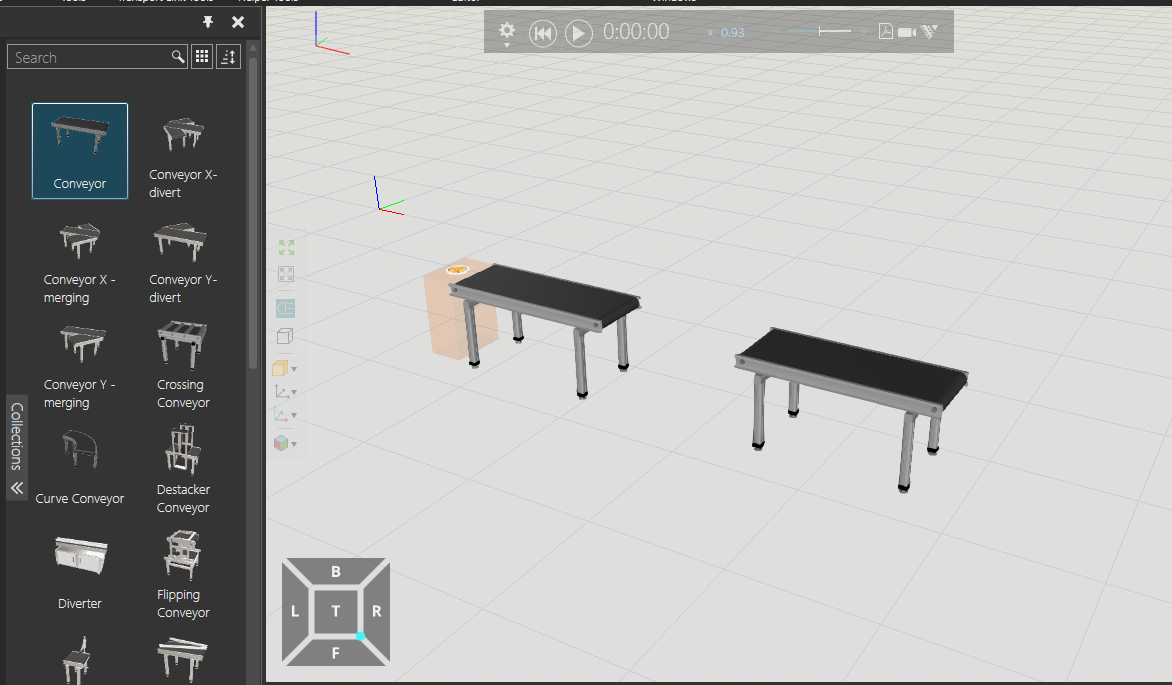Screen dimensions: 1172x685
Task: Fill view with all components
Action: coord(286,248)
